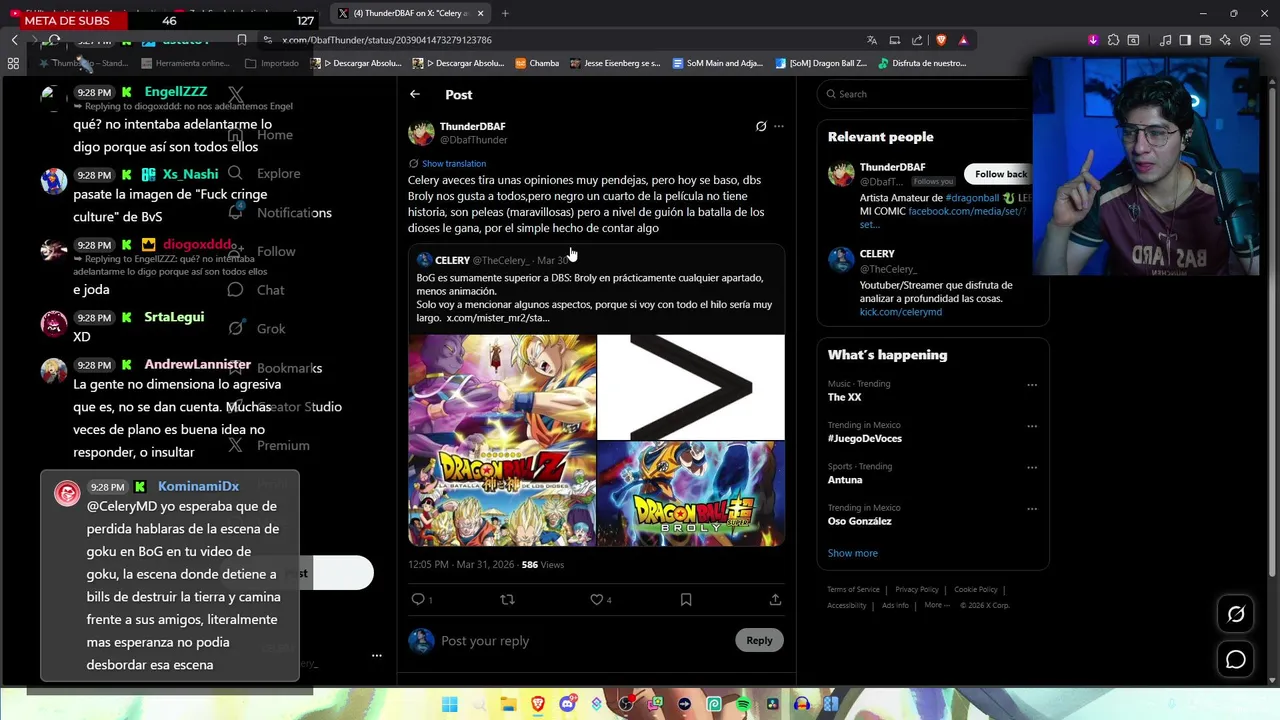Screen dimensions: 1280x720
Task: Open media playlist music note icon
Action: 1166,40
